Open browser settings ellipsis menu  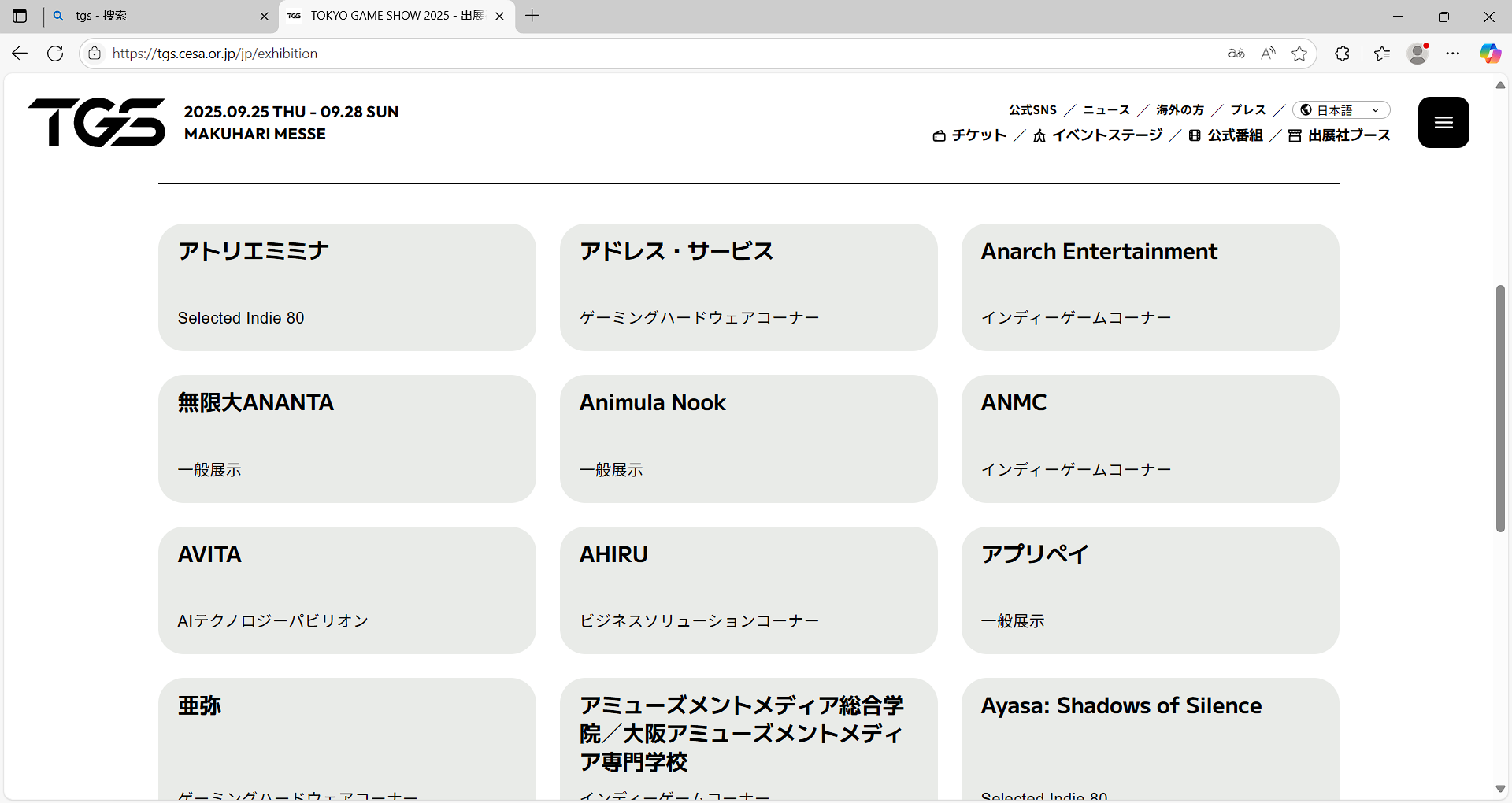coord(1453,54)
